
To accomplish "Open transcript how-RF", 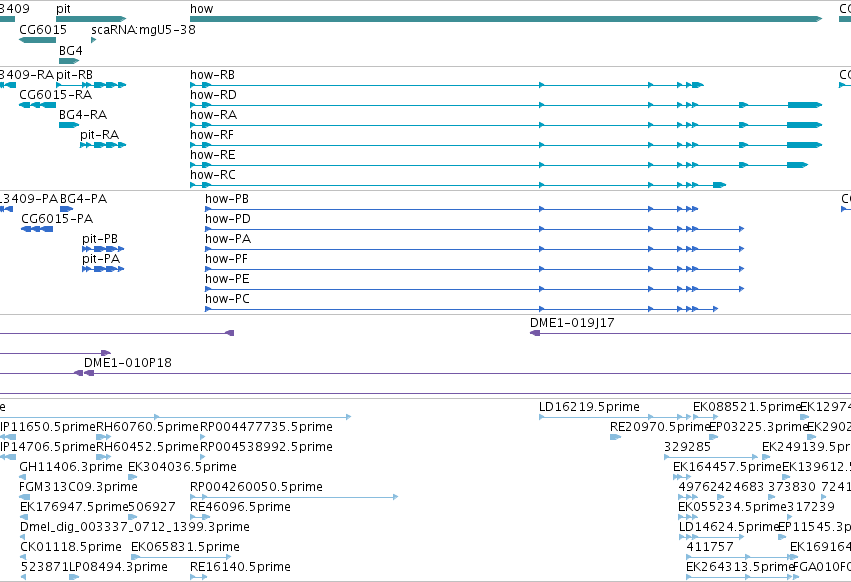I will [x=506, y=145].
